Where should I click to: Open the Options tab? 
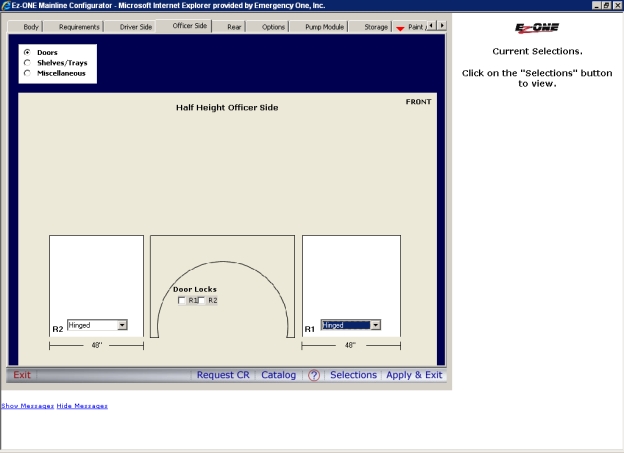click(x=273, y=27)
